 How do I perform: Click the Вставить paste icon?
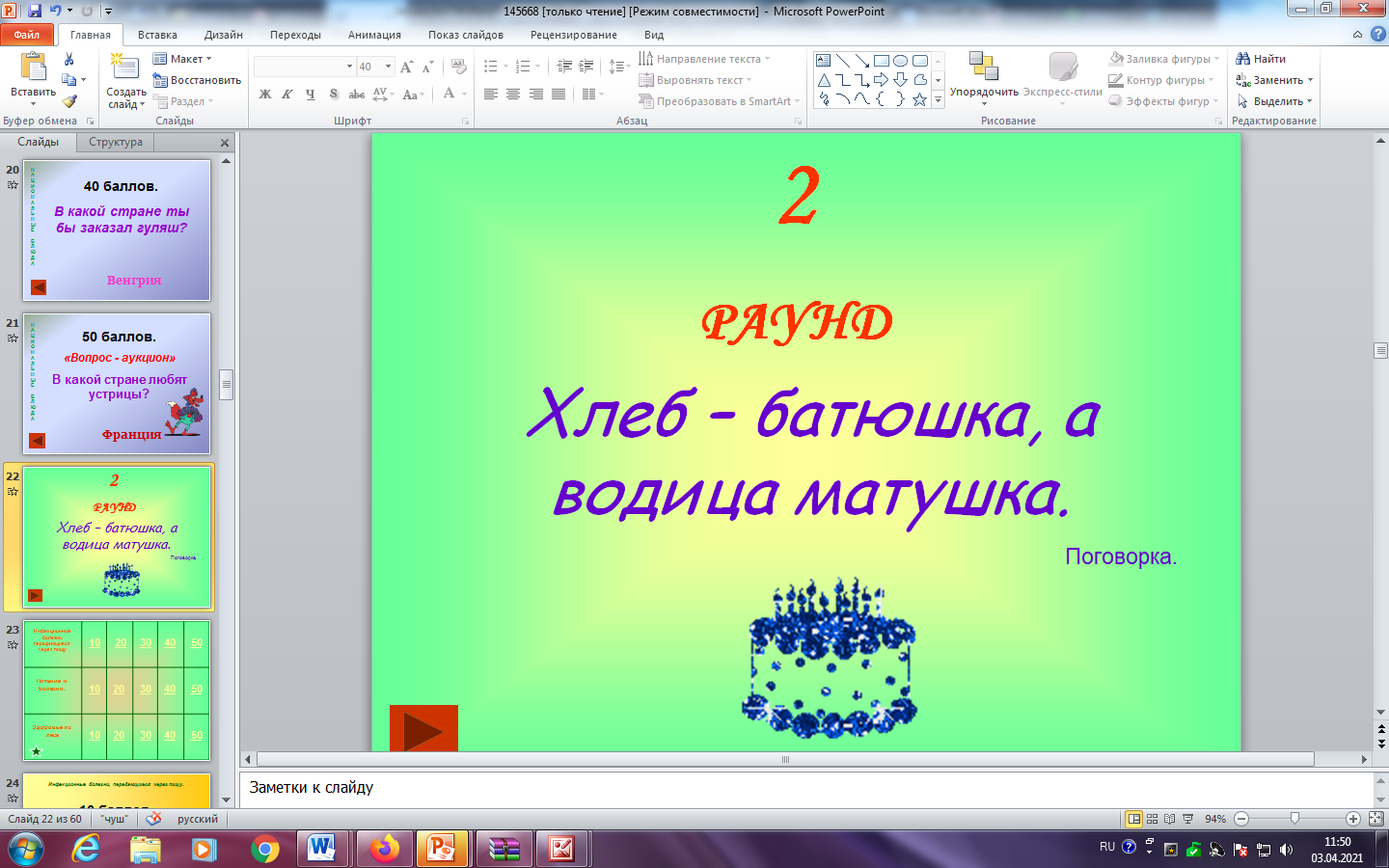(x=33, y=68)
